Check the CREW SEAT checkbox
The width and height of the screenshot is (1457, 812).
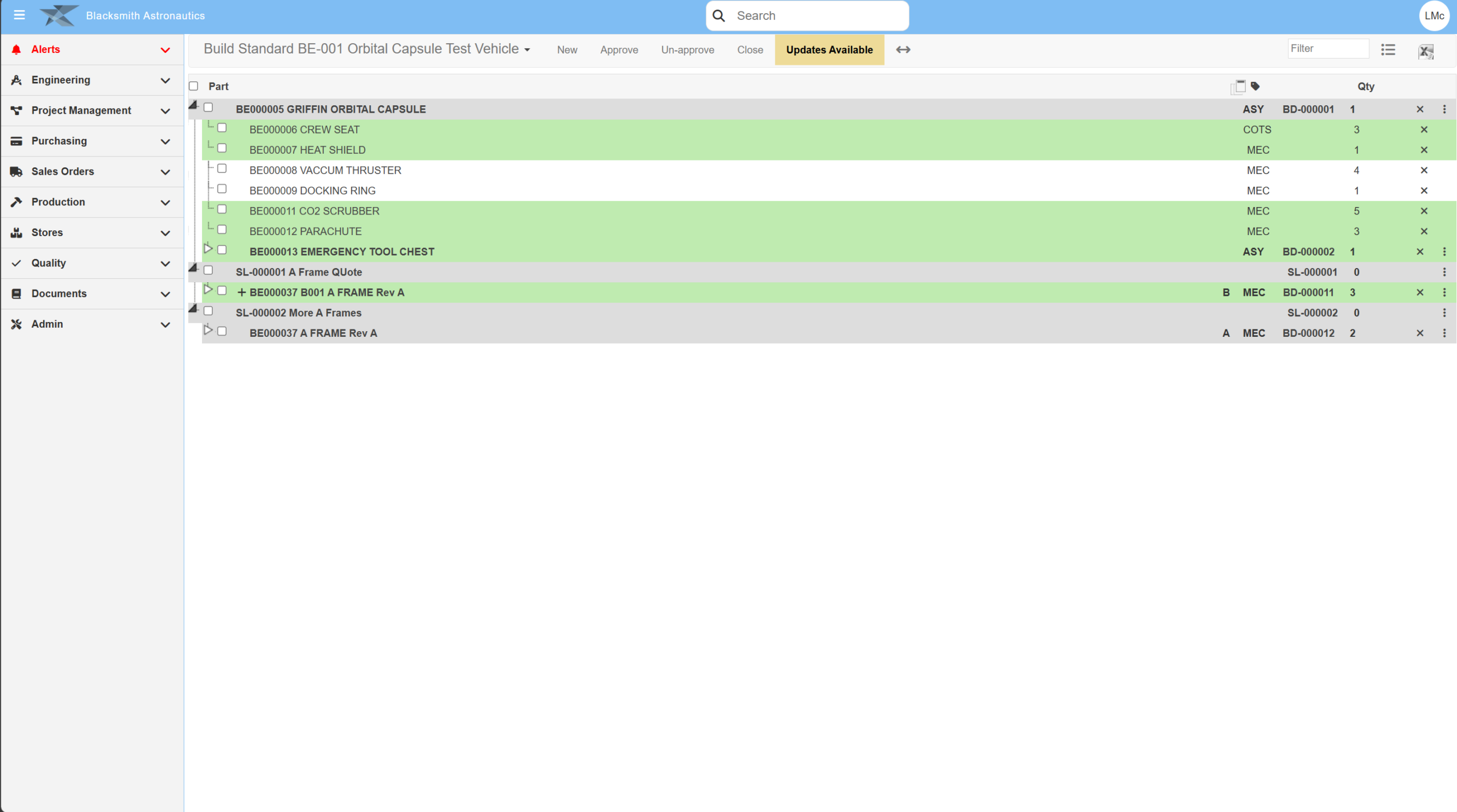pos(222,128)
